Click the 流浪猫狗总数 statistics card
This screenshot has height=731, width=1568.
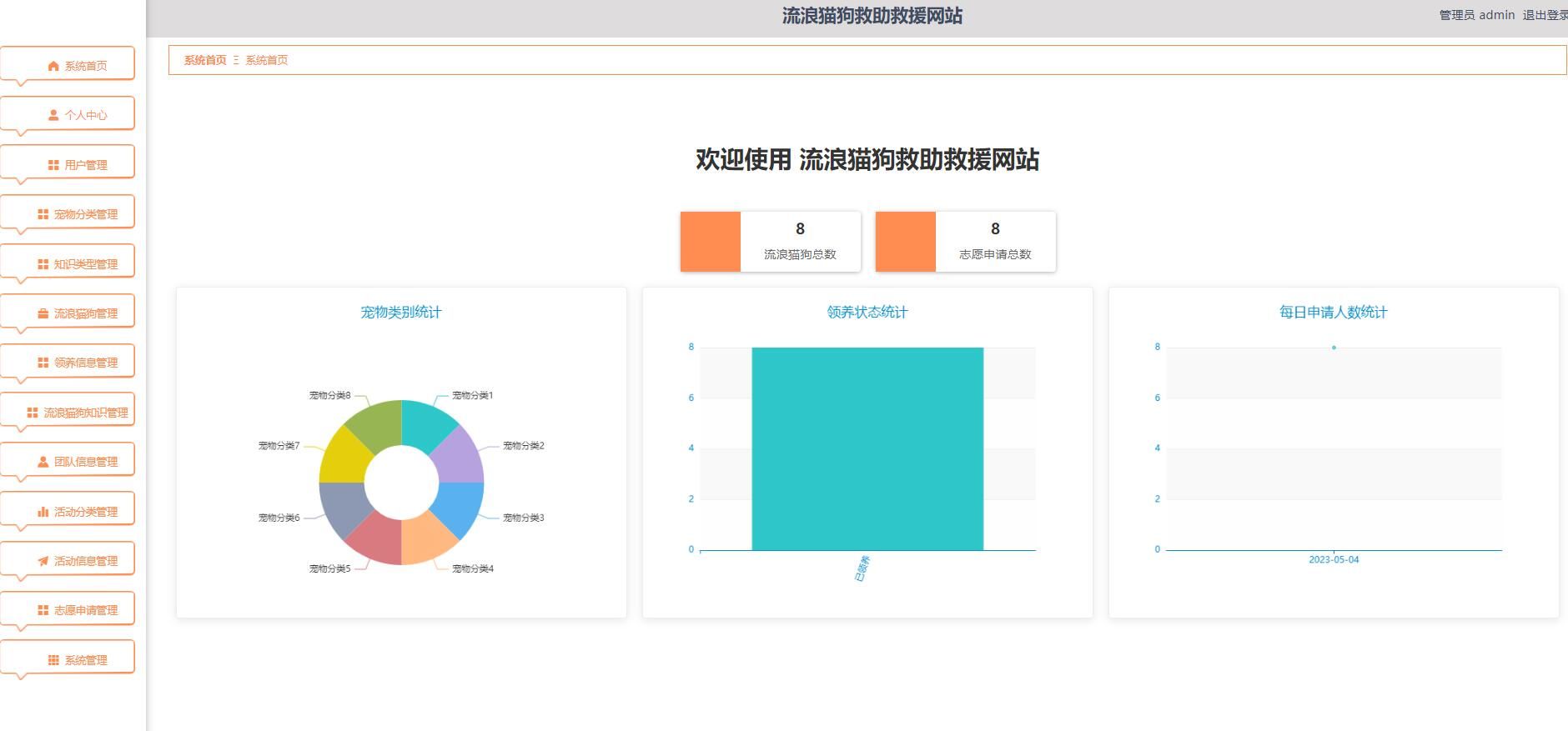click(770, 242)
